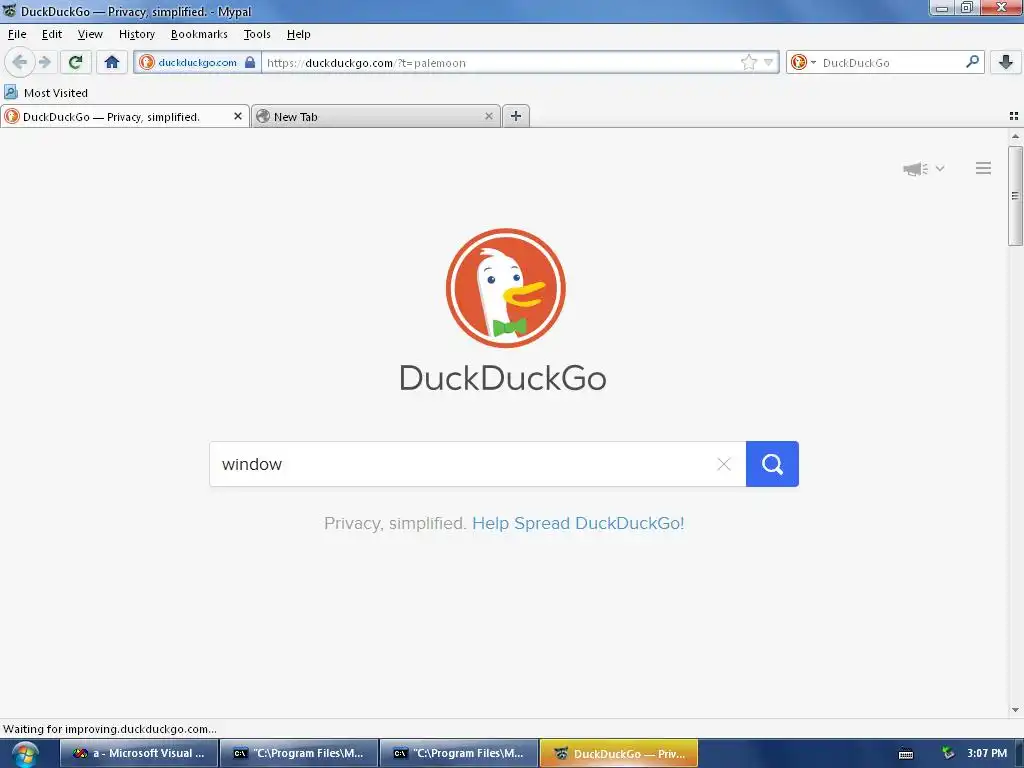
Task: Click the Back navigation arrow
Action: pos(19,62)
